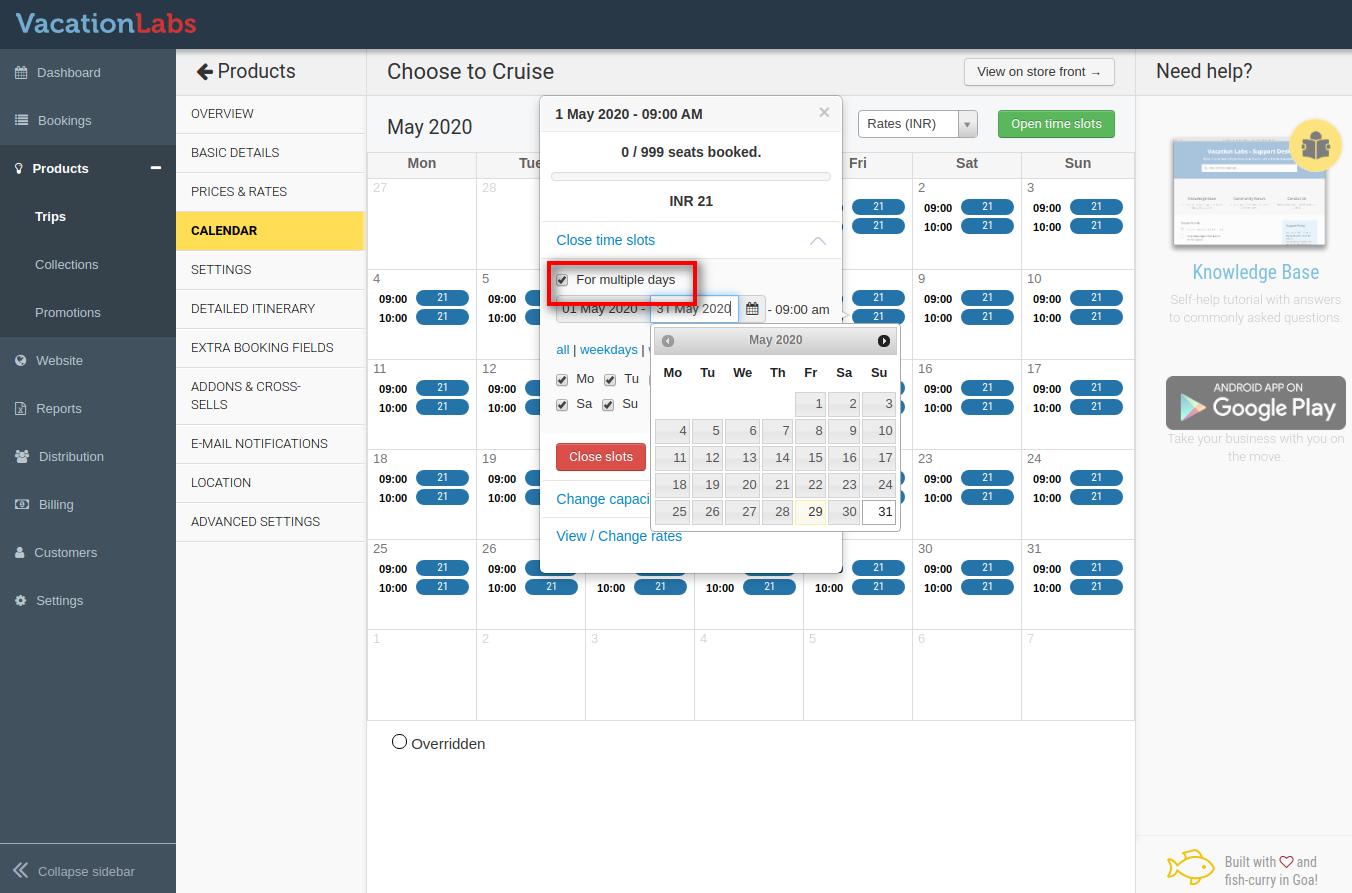Click the back arrow next to Products
This screenshot has height=893, width=1352.
pyautogui.click(x=205, y=72)
